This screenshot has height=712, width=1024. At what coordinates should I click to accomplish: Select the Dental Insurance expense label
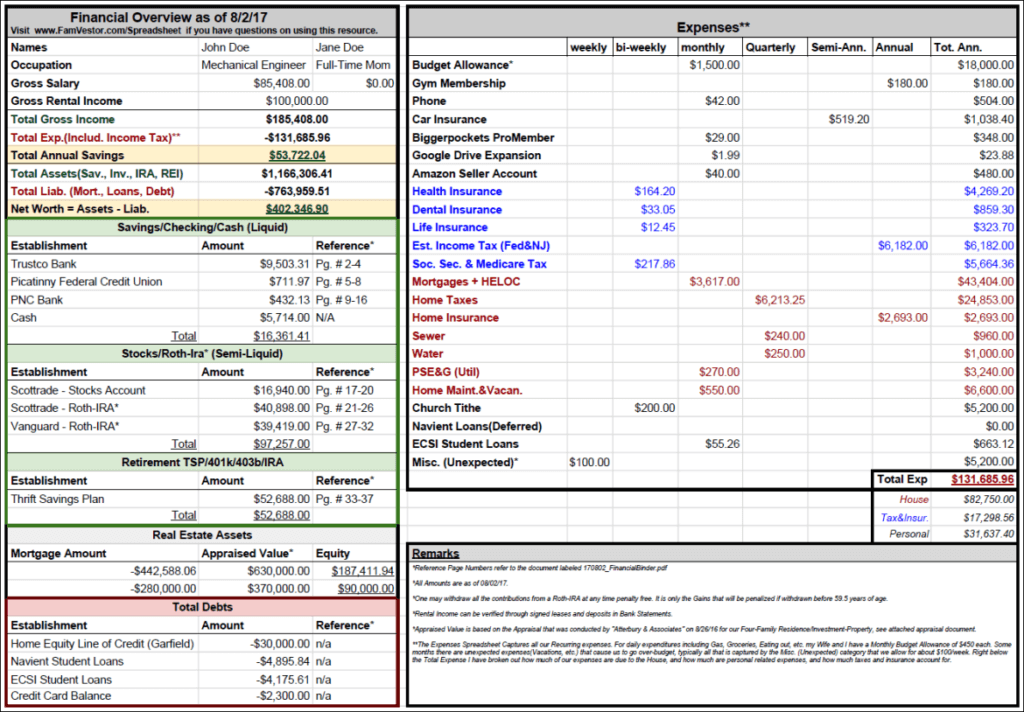click(456, 210)
